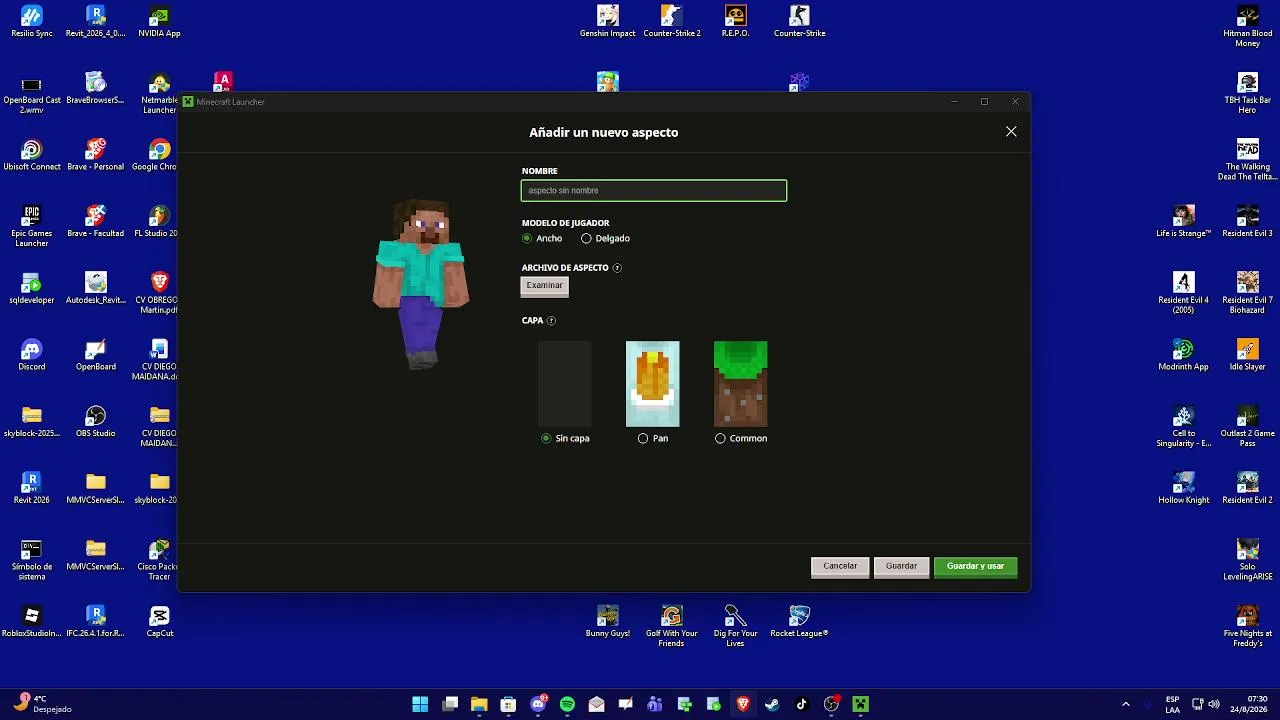Select the Cell to Singularity desktop icon

(x=1184, y=426)
